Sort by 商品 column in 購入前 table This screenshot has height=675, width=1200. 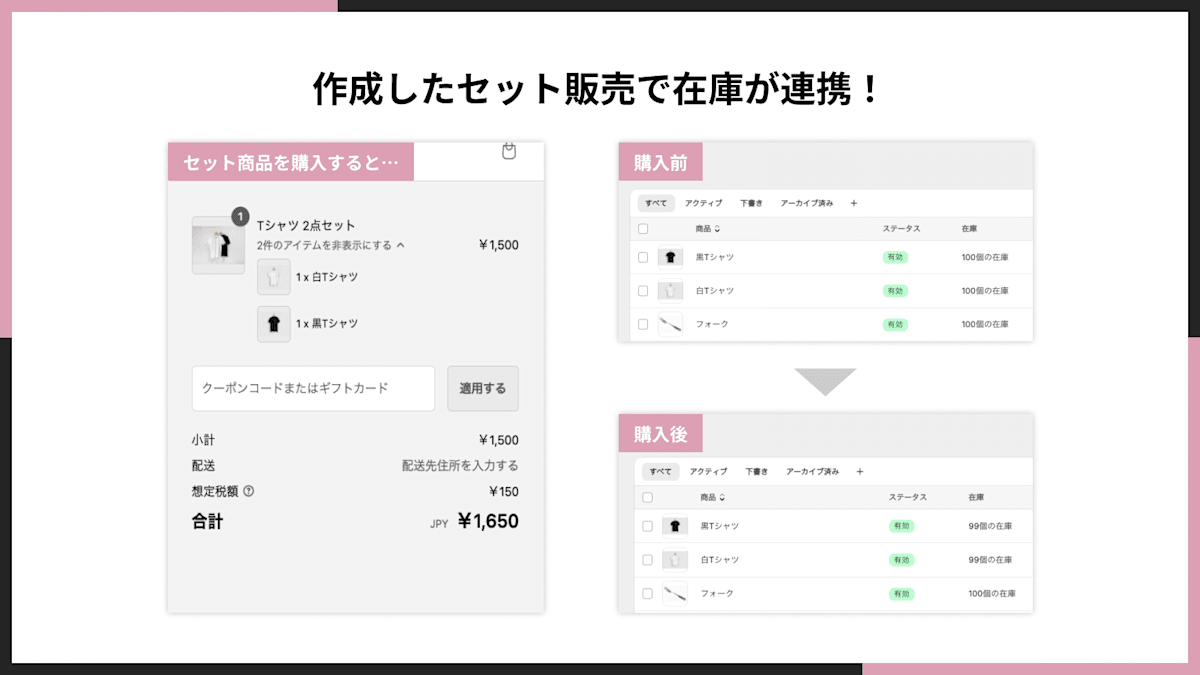[x=707, y=229]
